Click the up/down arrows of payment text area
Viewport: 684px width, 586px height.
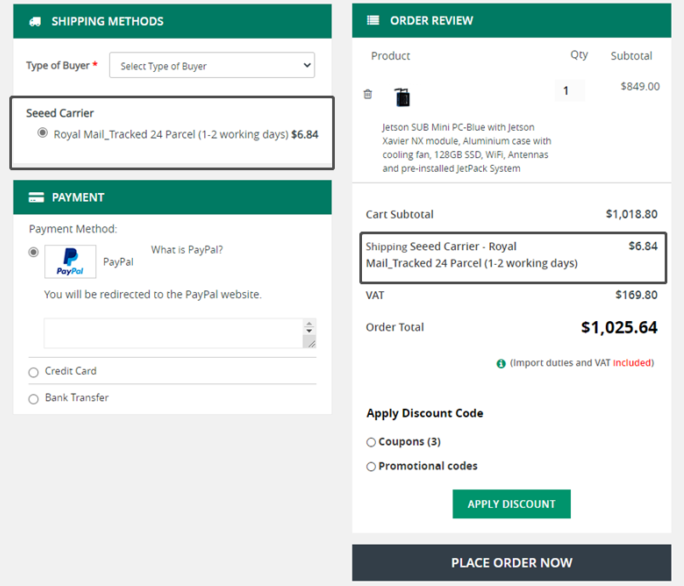click(309, 327)
